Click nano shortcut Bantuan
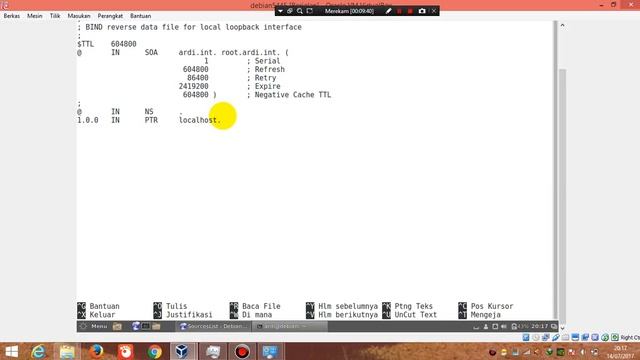The image size is (640, 360). tap(98, 306)
